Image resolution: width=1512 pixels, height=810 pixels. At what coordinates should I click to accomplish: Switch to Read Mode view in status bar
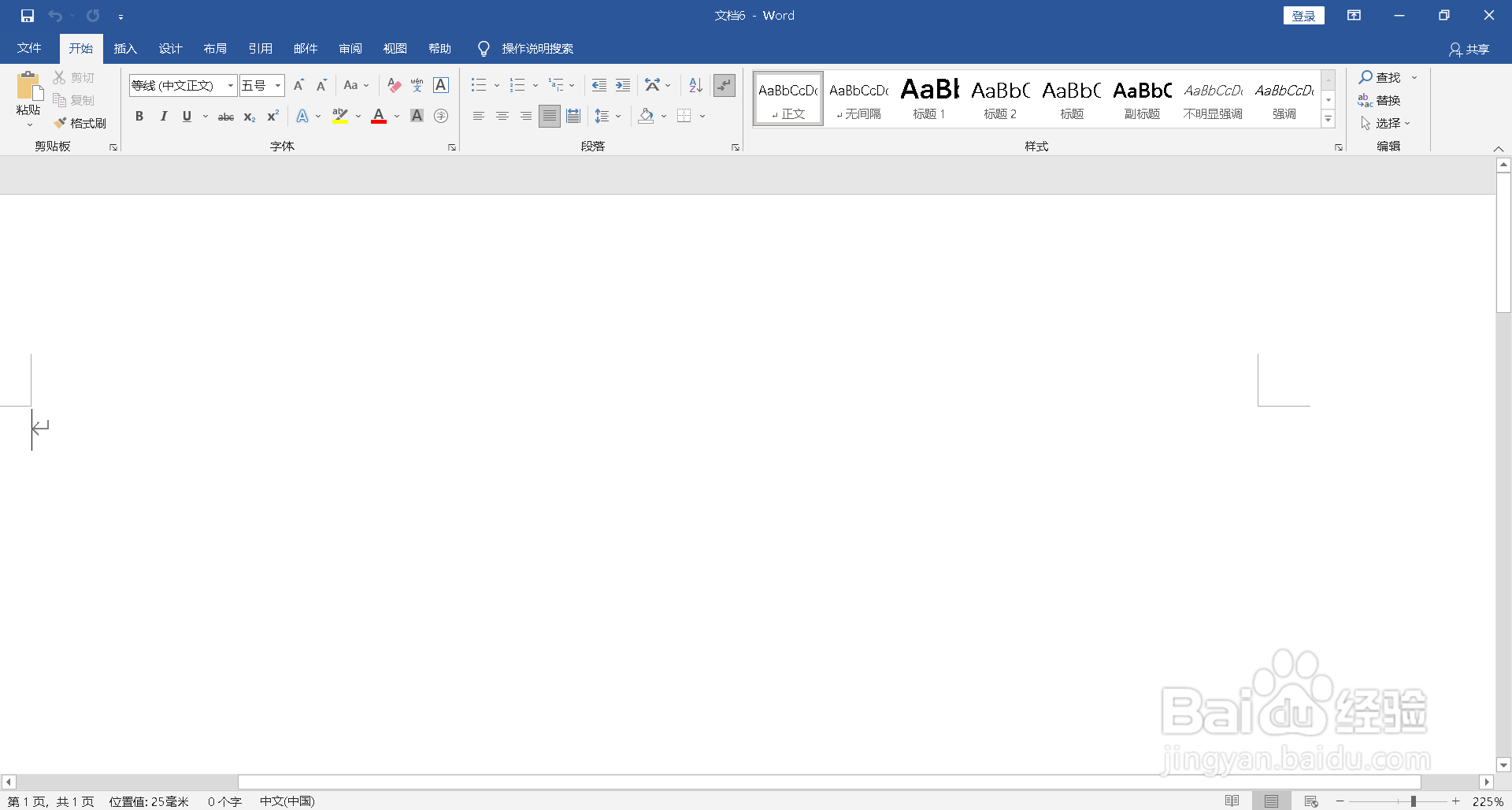click(1232, 801)
